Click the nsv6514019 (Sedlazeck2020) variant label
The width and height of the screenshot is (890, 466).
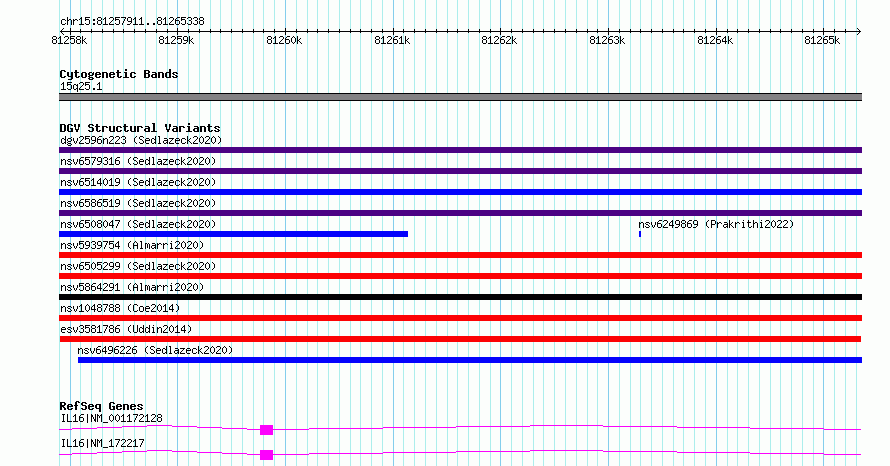pos(138,182)
